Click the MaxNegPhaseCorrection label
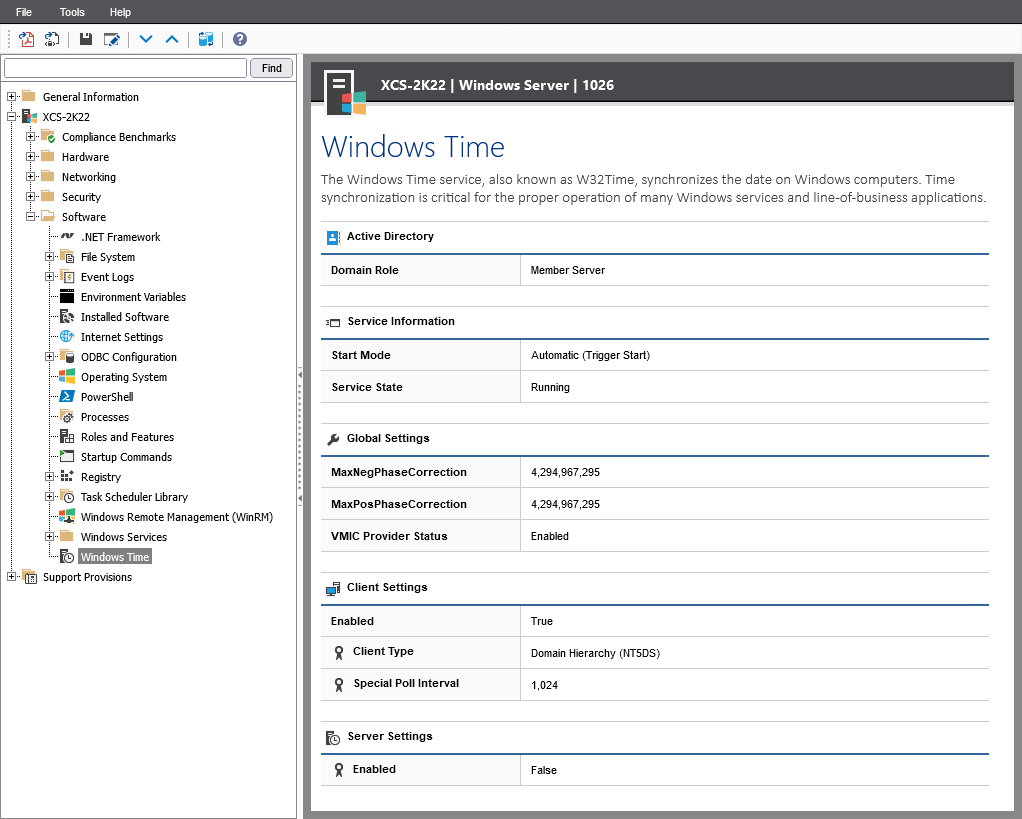 (399, 472)
